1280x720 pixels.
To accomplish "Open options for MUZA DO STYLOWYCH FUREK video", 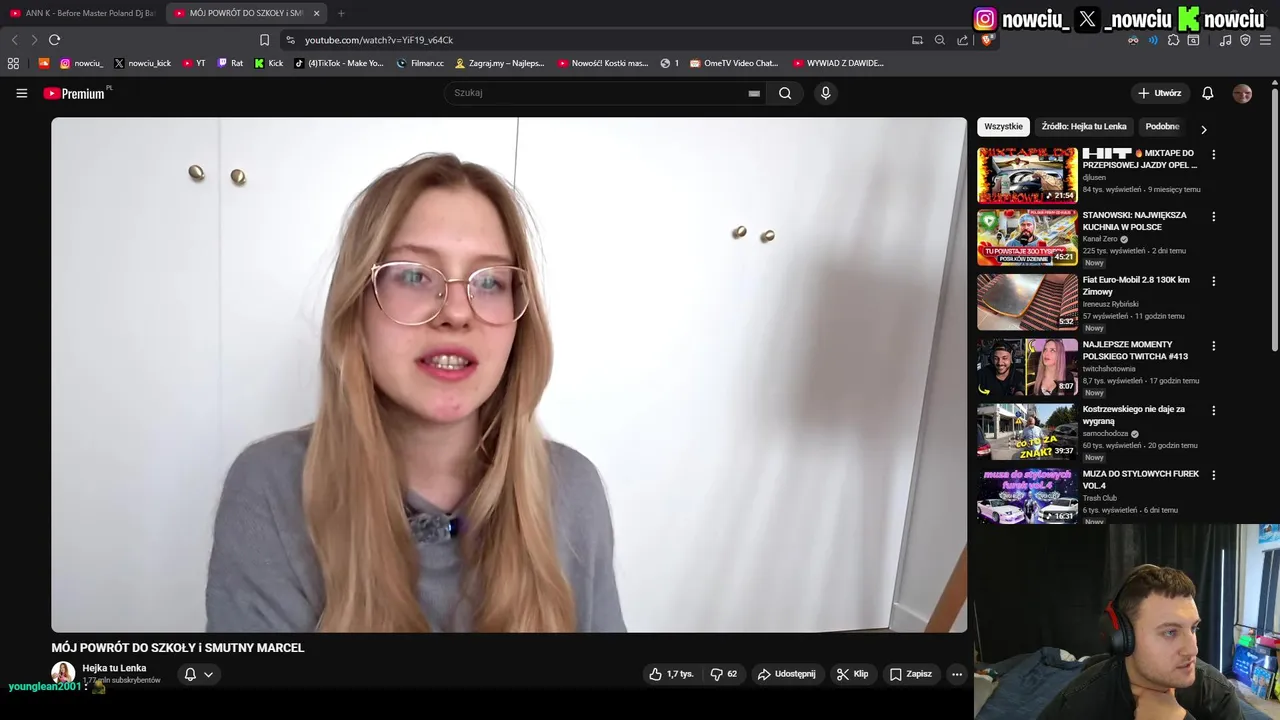I will [1214, 476].
